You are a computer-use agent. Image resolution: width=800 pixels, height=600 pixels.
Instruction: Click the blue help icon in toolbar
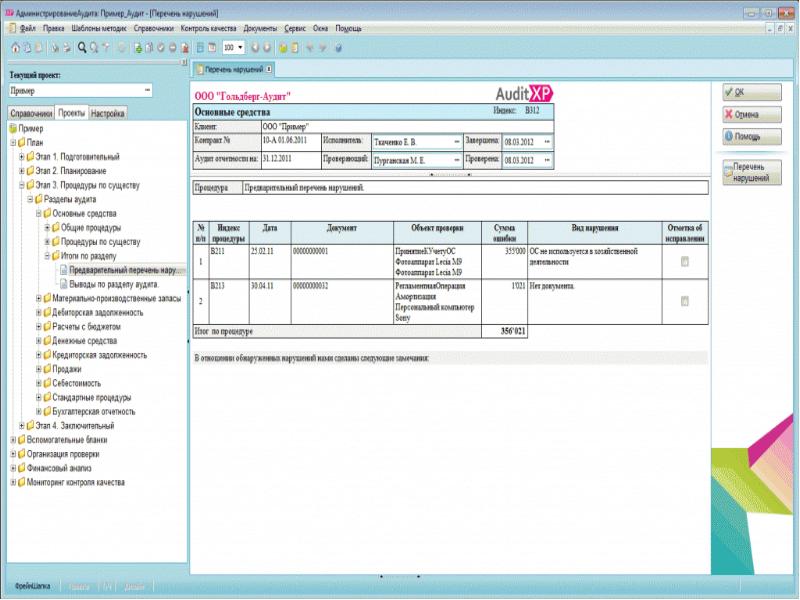point(339,47)
